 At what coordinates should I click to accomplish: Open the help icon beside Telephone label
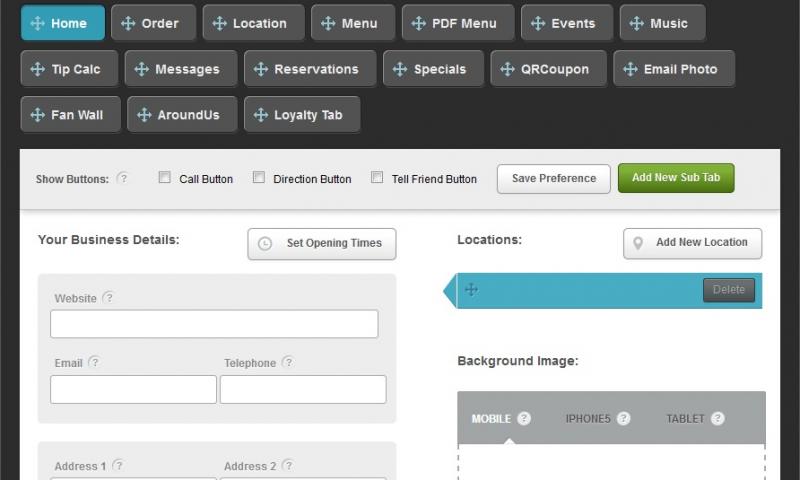coord(288,362)
